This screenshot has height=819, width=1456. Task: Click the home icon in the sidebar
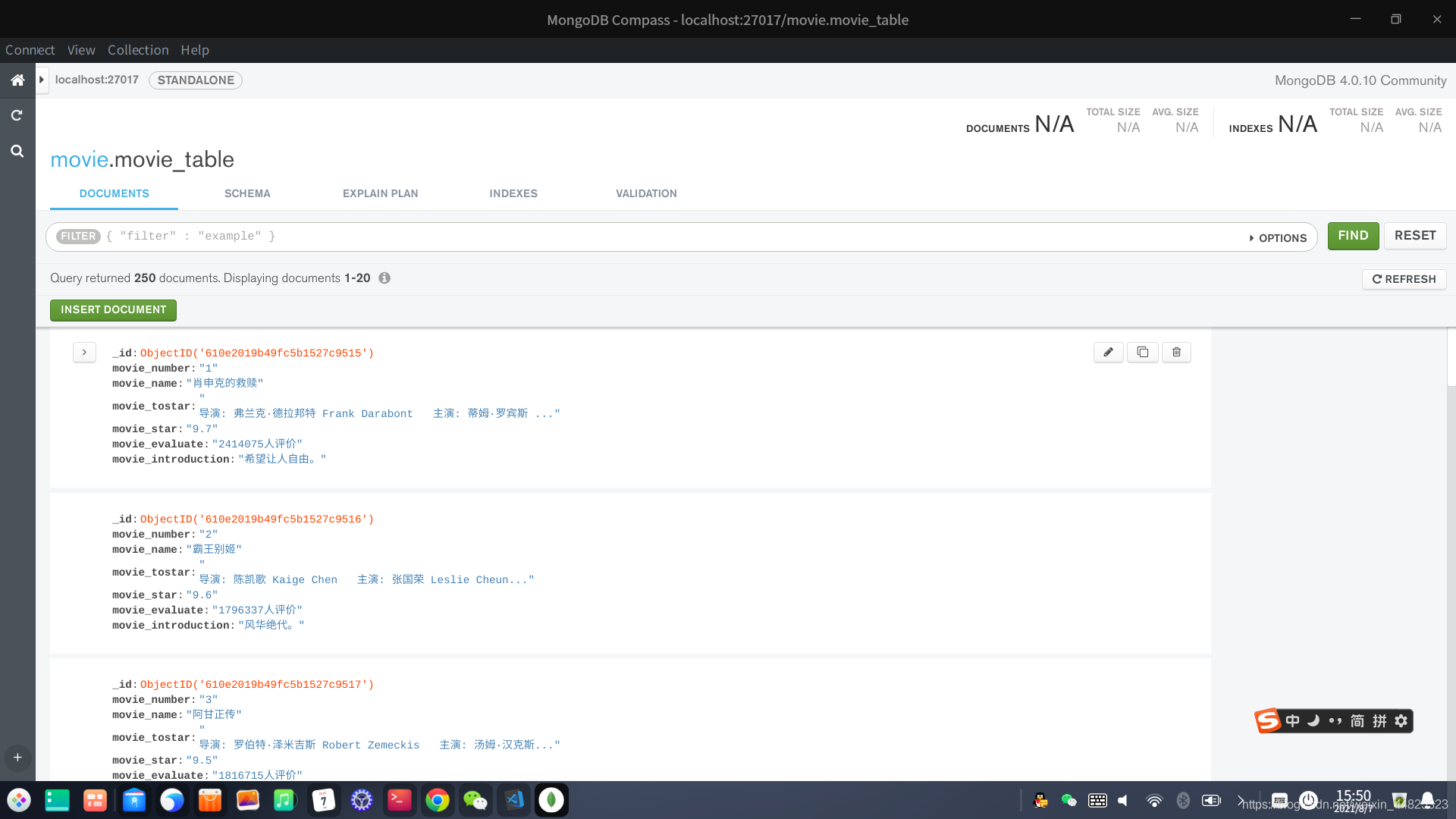tap(17, 80)
